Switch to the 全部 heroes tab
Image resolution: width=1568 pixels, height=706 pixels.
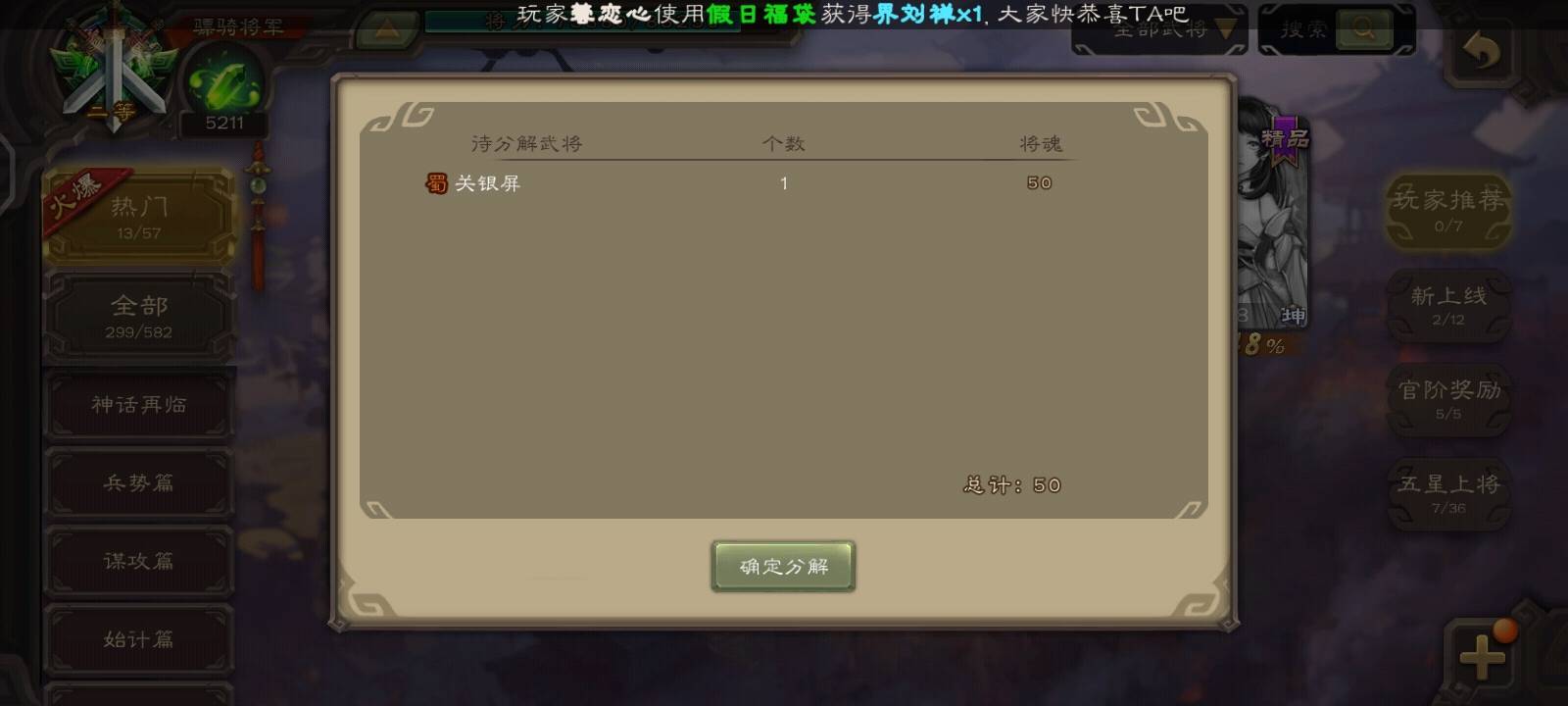pyautogui.click(x=138, y=316)
